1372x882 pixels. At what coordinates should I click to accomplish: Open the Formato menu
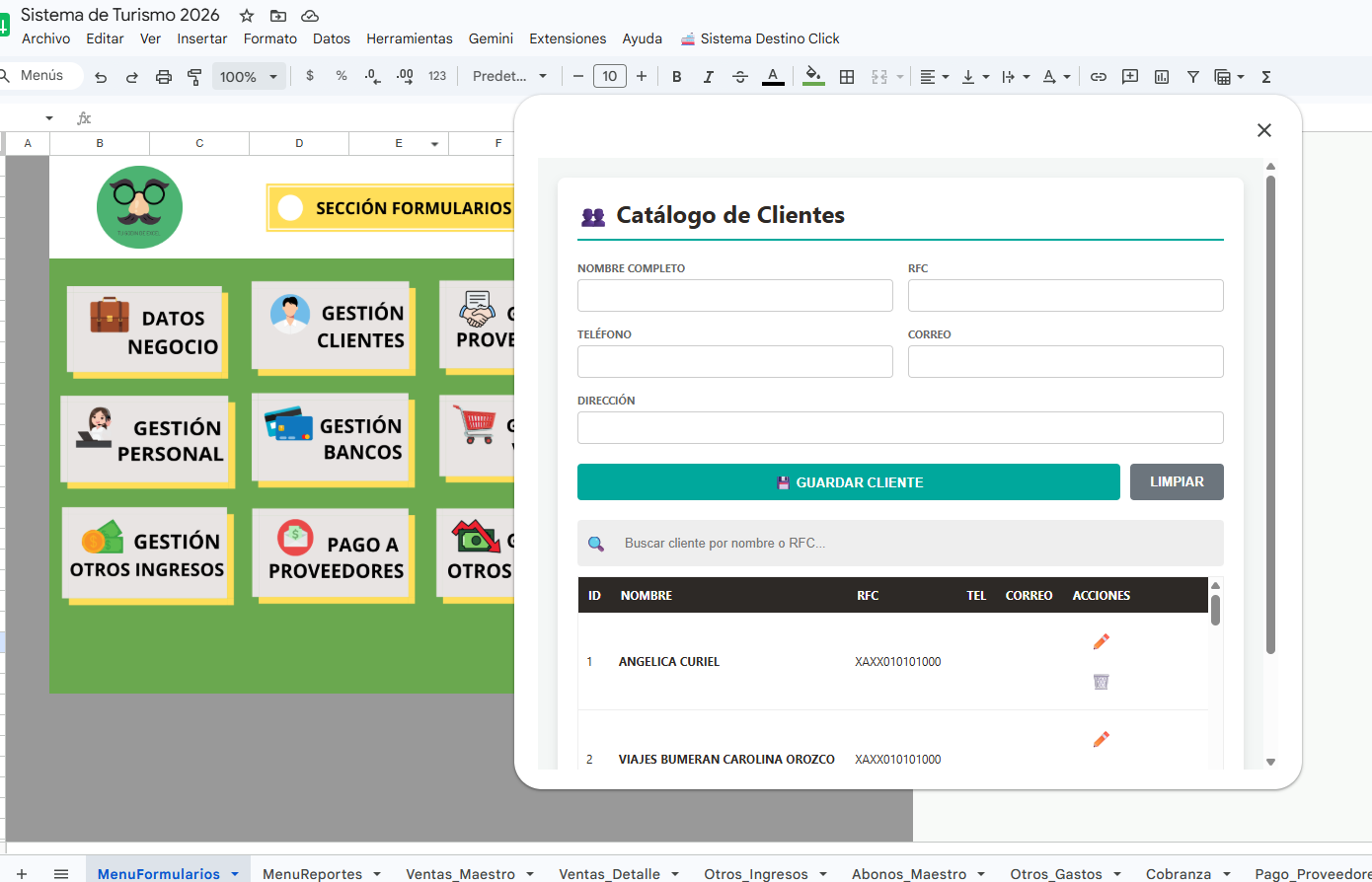pyautogui.click(x=270, y=38)
